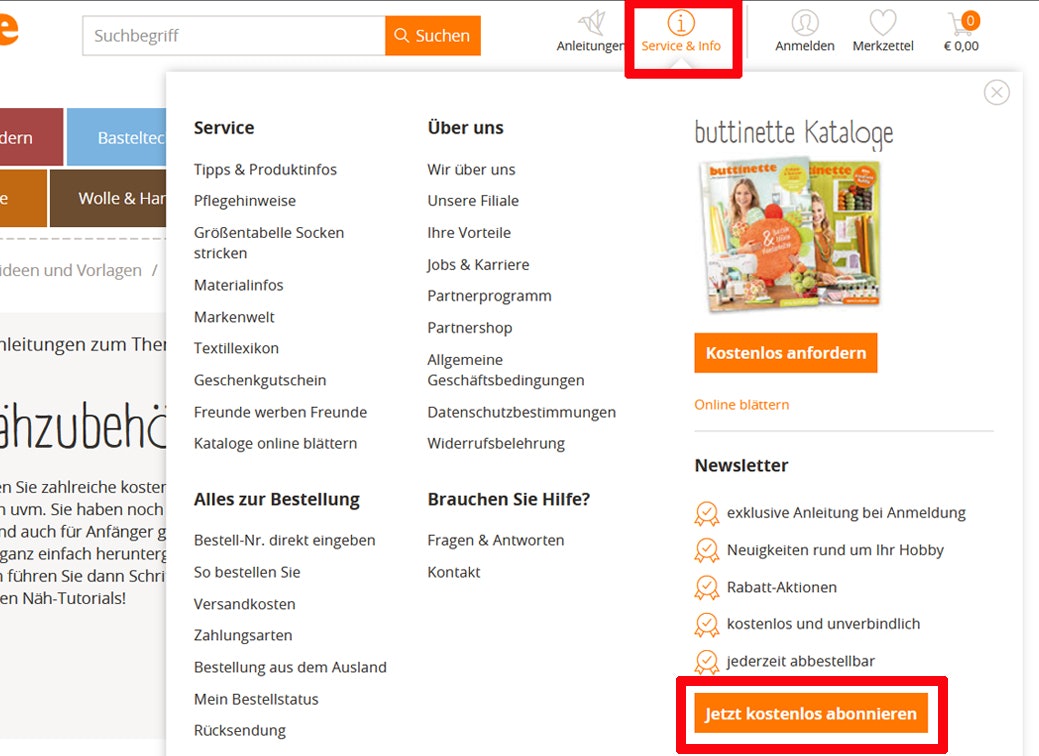Click the checkmark badge next to Rabatt-Aktionen
Screen dimensions: 1039x756
(x=707, y=588)
